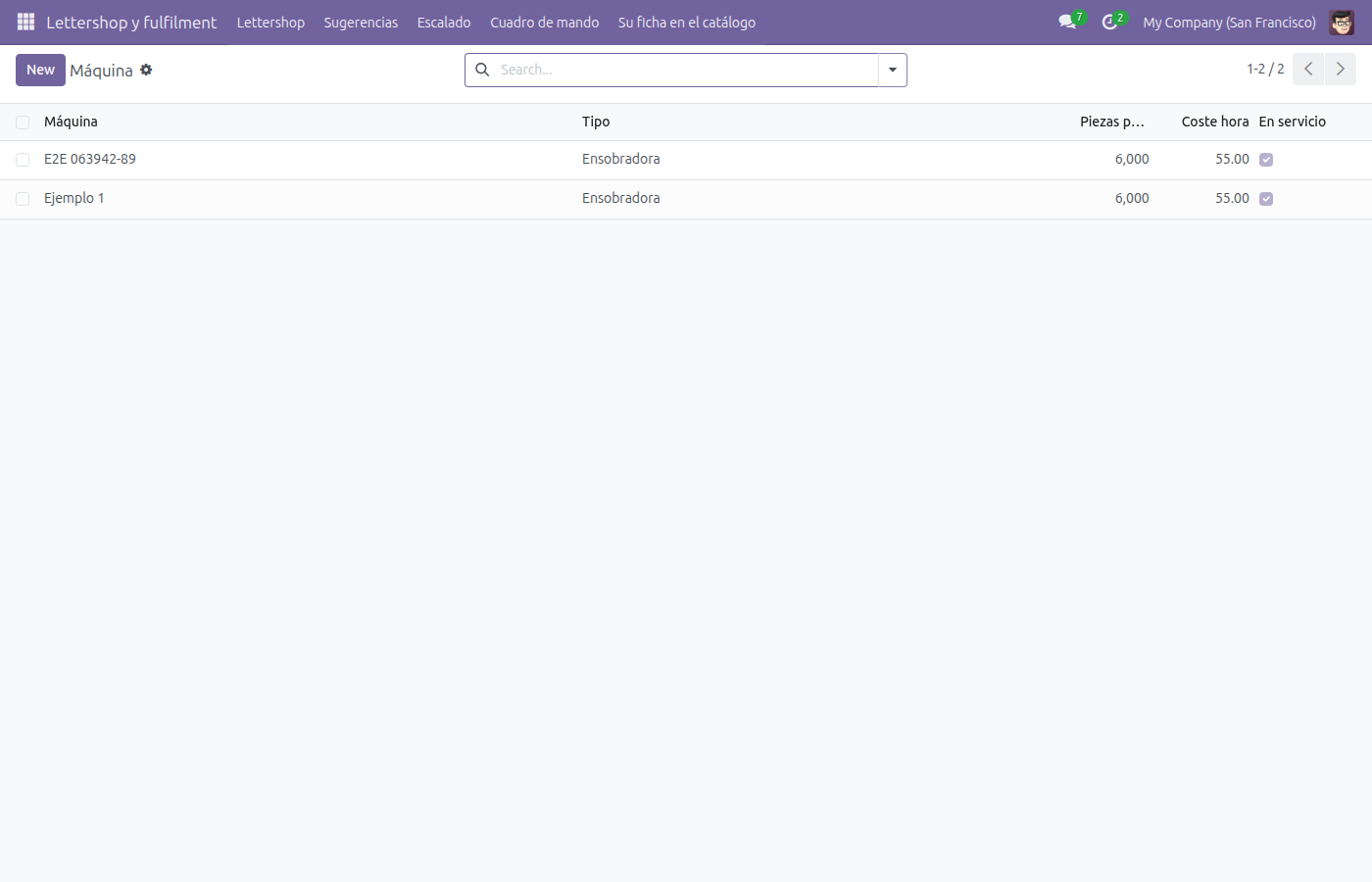Go to previous page arrow
Image resolution: width=1372 pixels, height=882 pixels.
1308,69
